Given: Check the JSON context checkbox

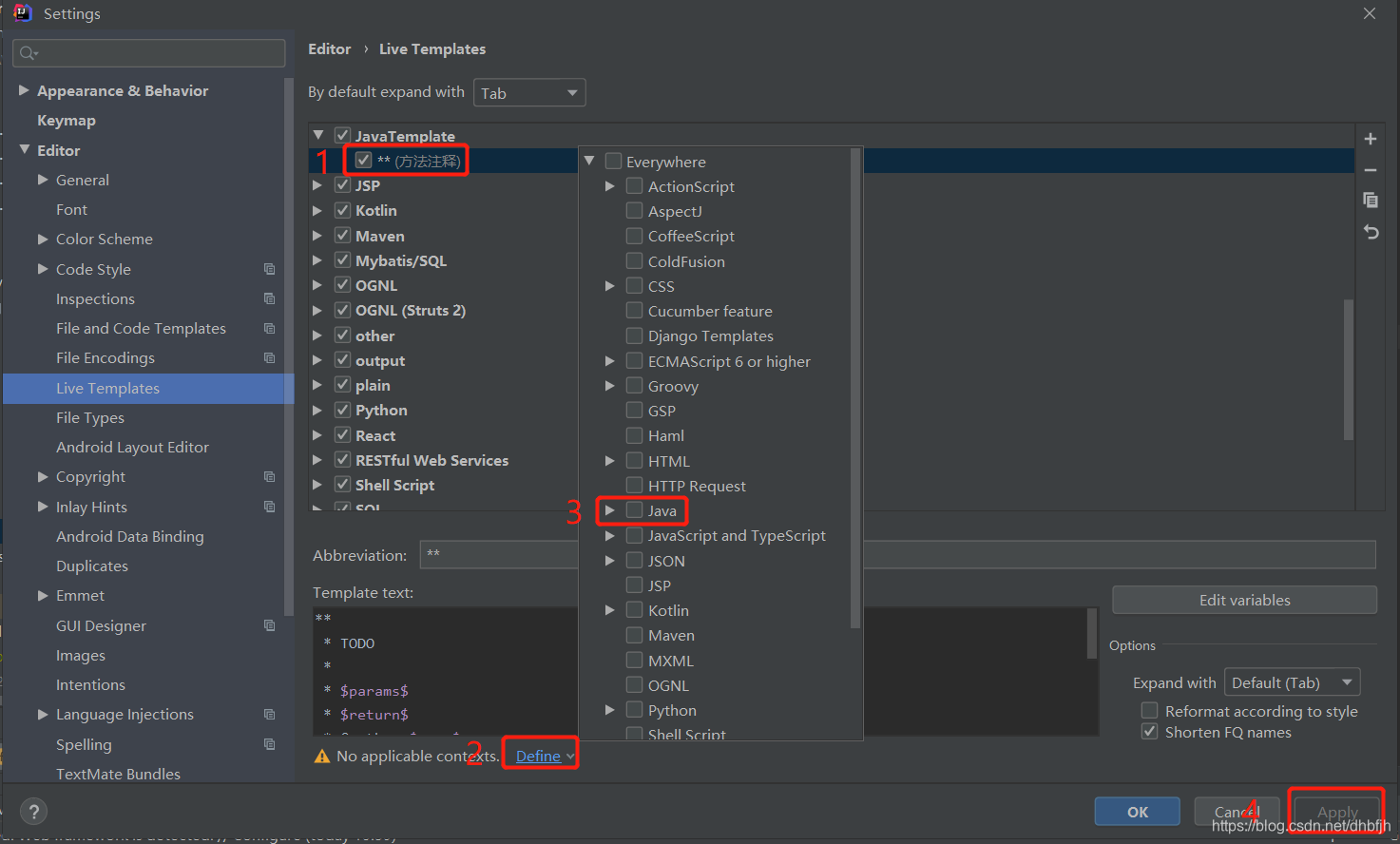Looking at the screenshot, I should click(635, 561).
